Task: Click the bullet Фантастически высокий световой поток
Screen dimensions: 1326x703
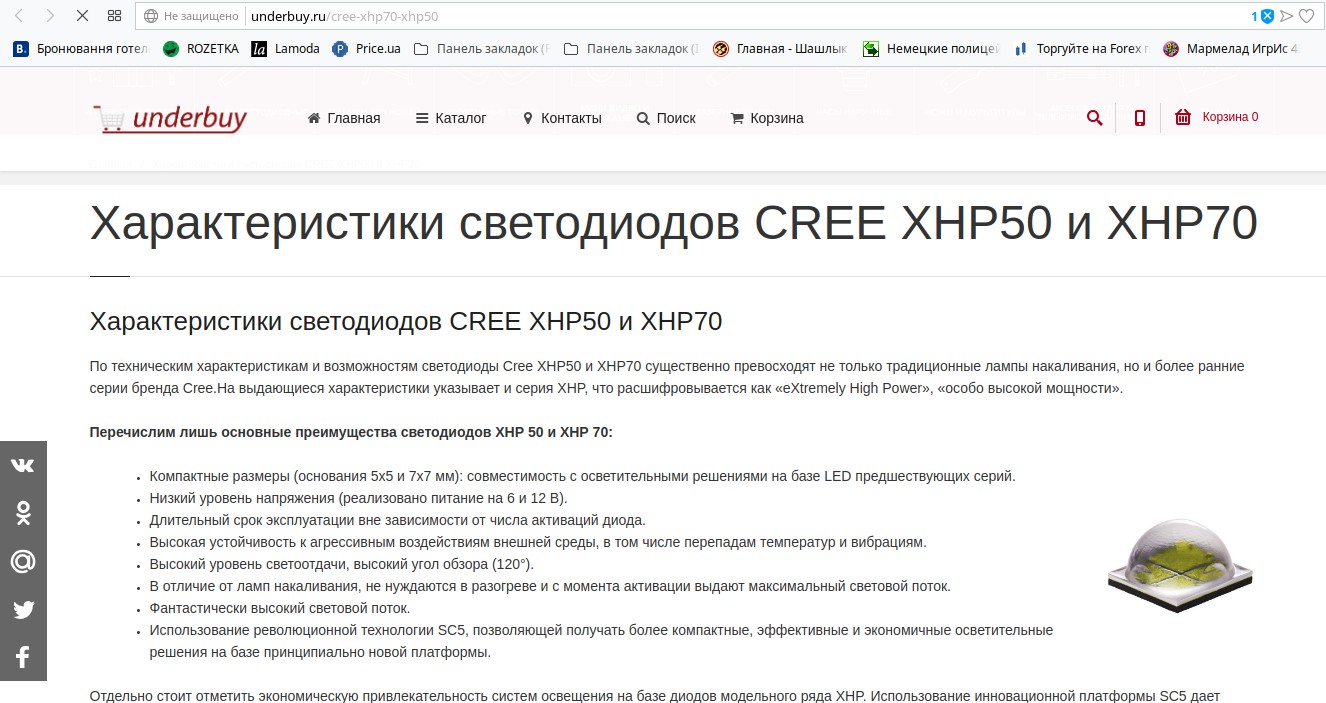Action: (x=280, y=608)
